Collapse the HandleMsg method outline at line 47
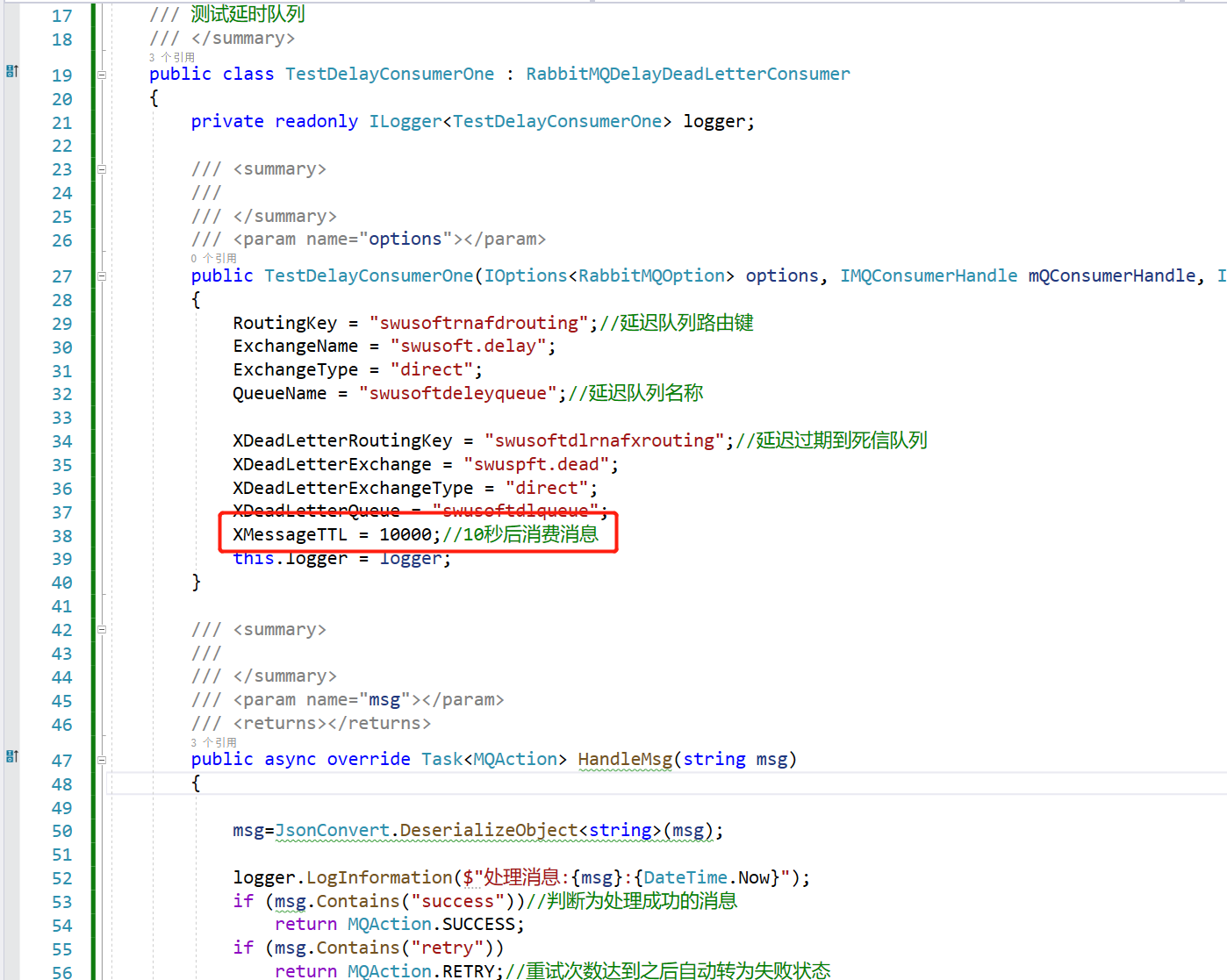Screen dimensions: 1227x980 (102, 760)
